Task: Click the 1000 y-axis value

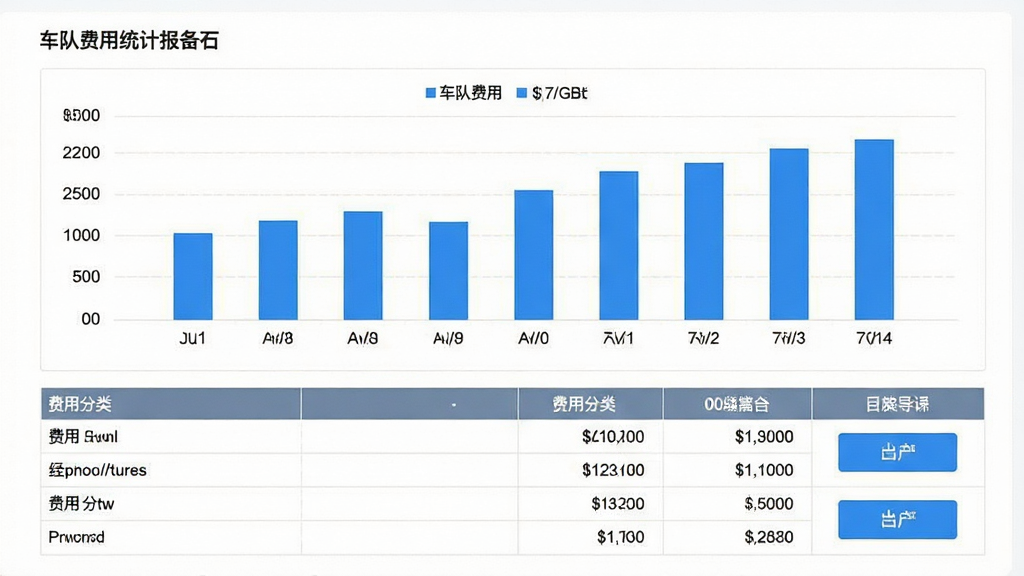Action: 81,236
